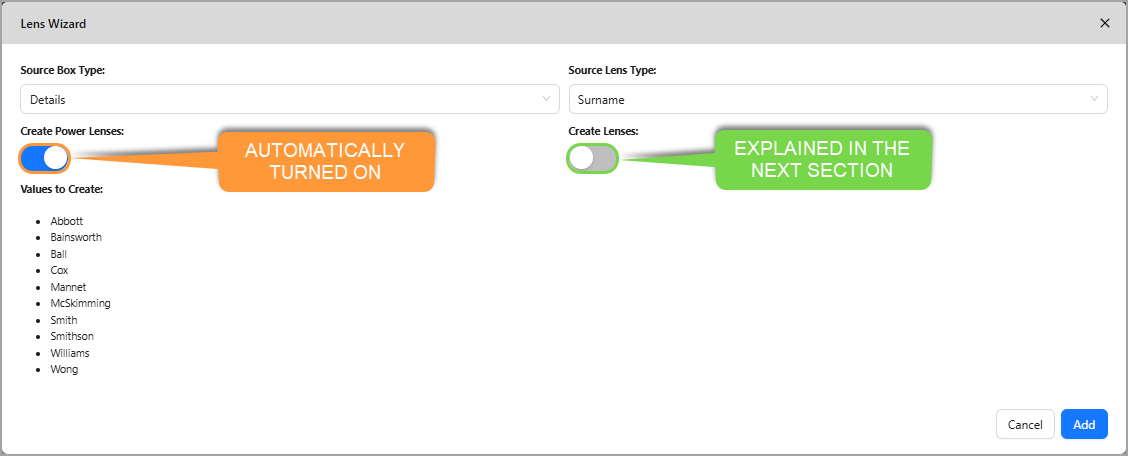Screen dimensions: 1128x456
Task: Click the chevron arrow in the Details box
Action: [546, 99]
